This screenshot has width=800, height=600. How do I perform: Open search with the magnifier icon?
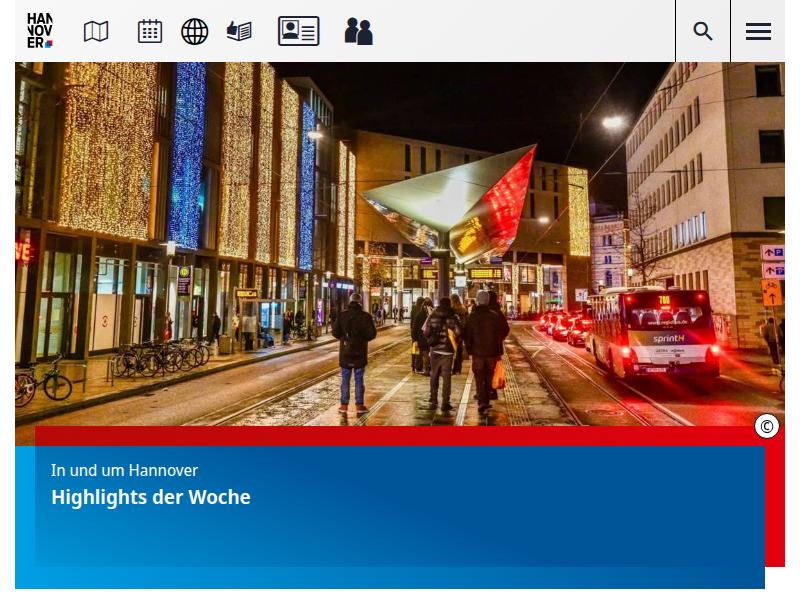click(x=703, y=31)
